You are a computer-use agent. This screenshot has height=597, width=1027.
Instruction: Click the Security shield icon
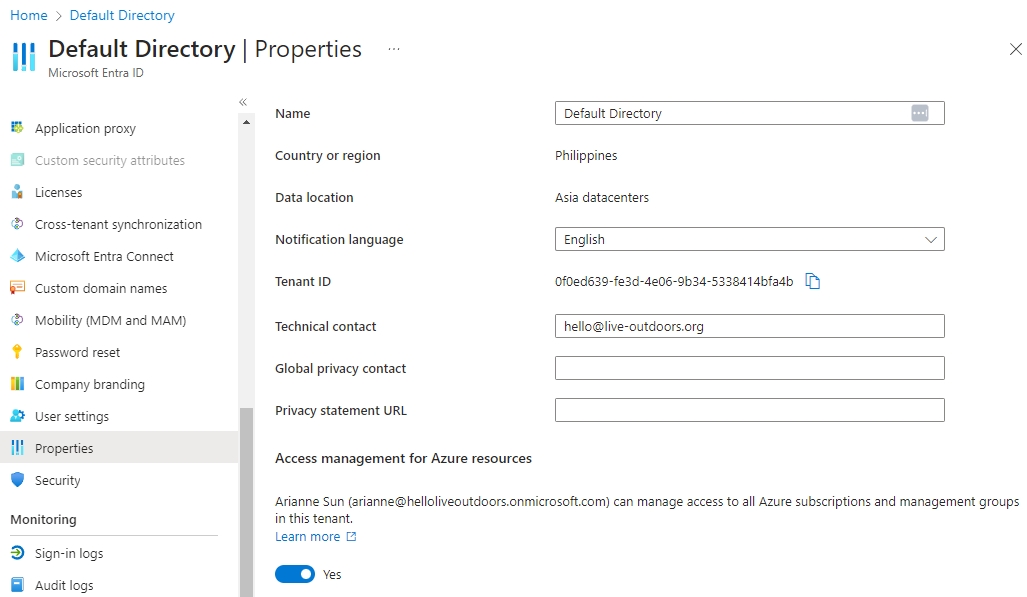[x=17, y=480]
